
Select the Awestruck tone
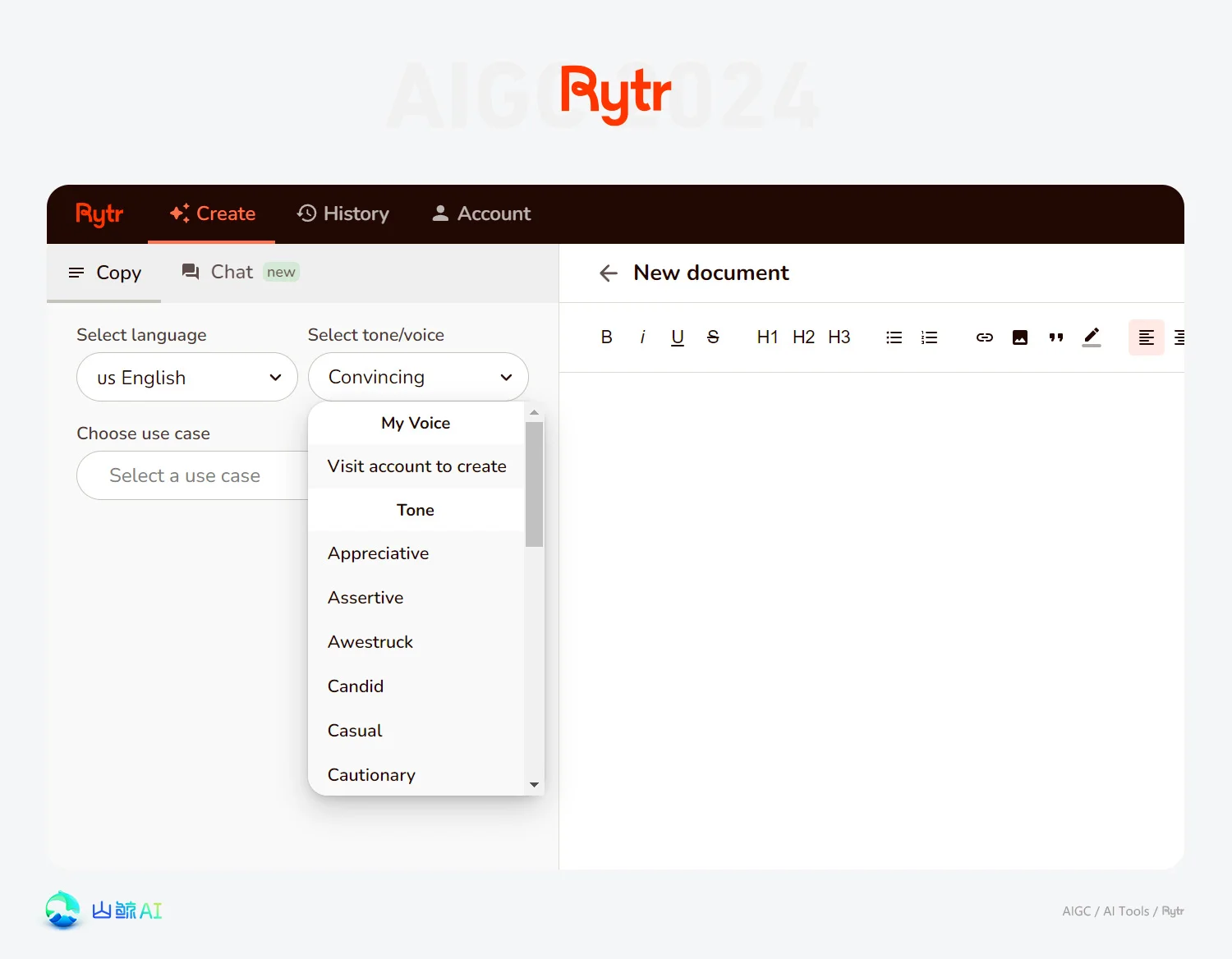416,642
